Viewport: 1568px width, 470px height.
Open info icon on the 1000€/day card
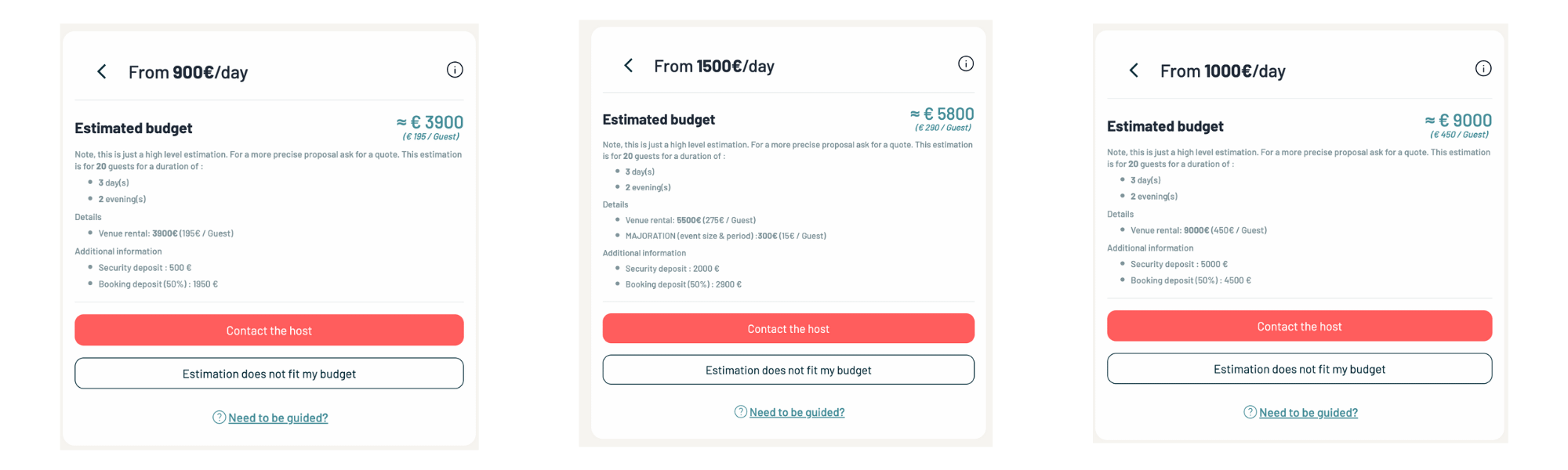point(1483,68)
